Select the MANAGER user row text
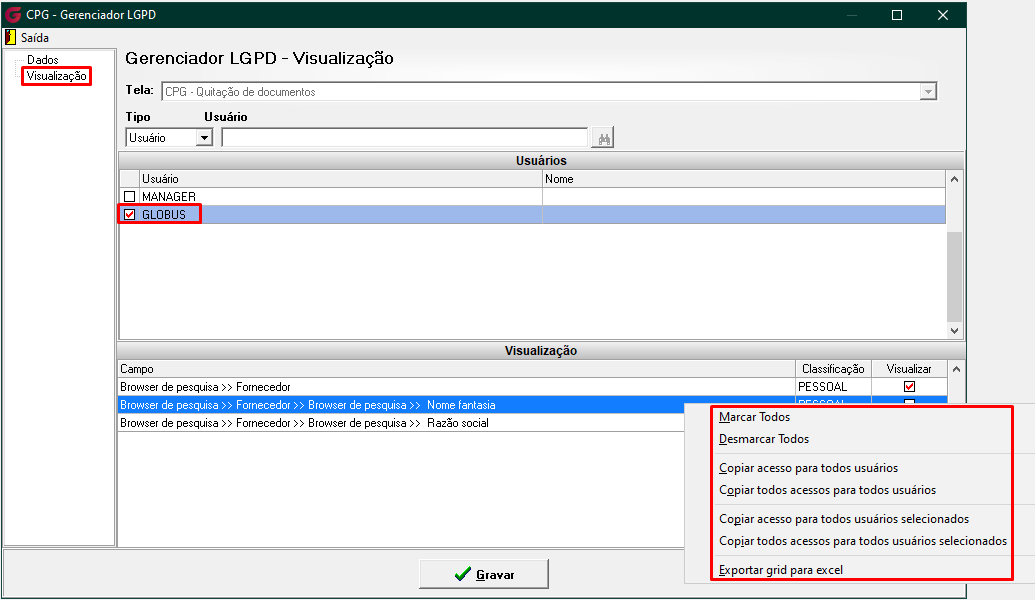The height and width of the screenshot is (600, 1035). point(169,197)
